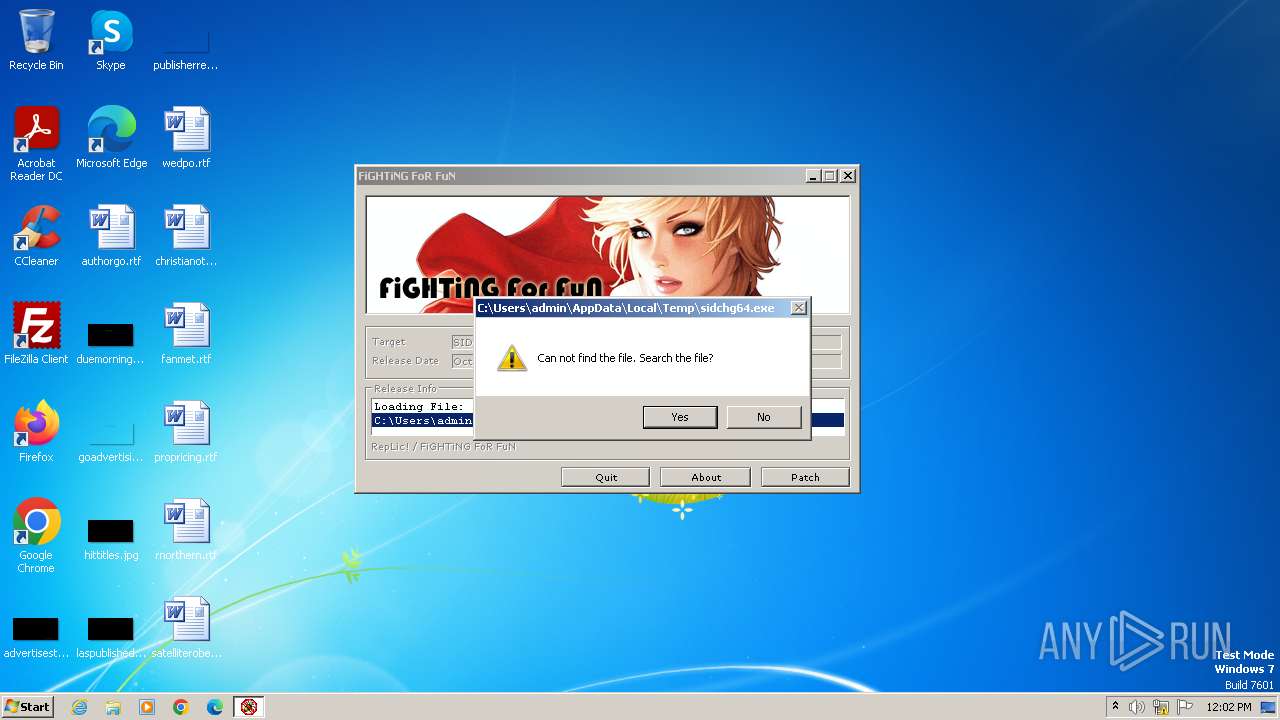The width and height of the screenshot is (1280, 720).
Task: Select fanmet.rtf document icon
Action: tap(186, 334)
